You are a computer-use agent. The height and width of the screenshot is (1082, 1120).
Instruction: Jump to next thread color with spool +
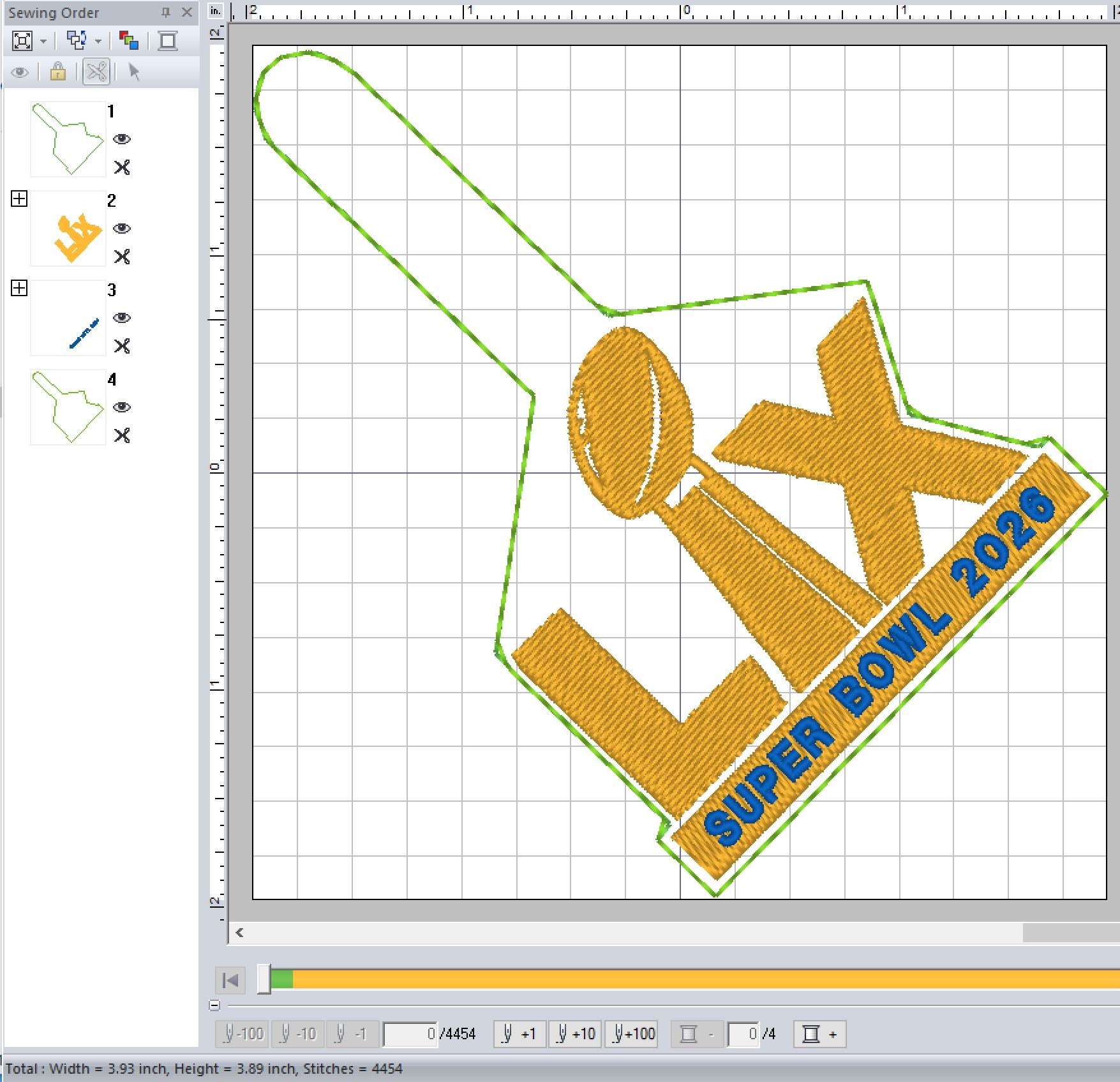click(x=819, y=1033)
